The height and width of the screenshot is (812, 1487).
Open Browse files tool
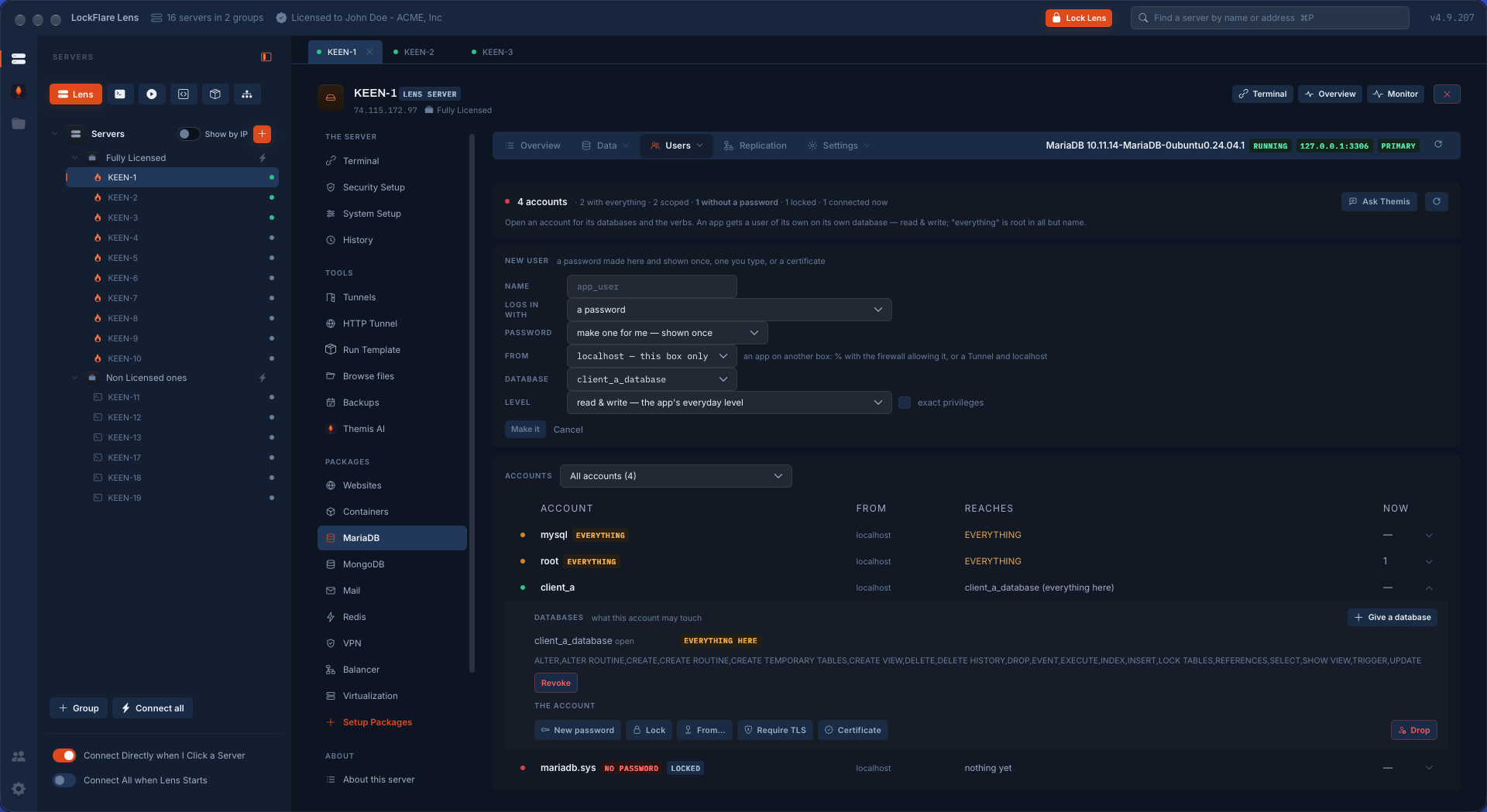(392, 376)
